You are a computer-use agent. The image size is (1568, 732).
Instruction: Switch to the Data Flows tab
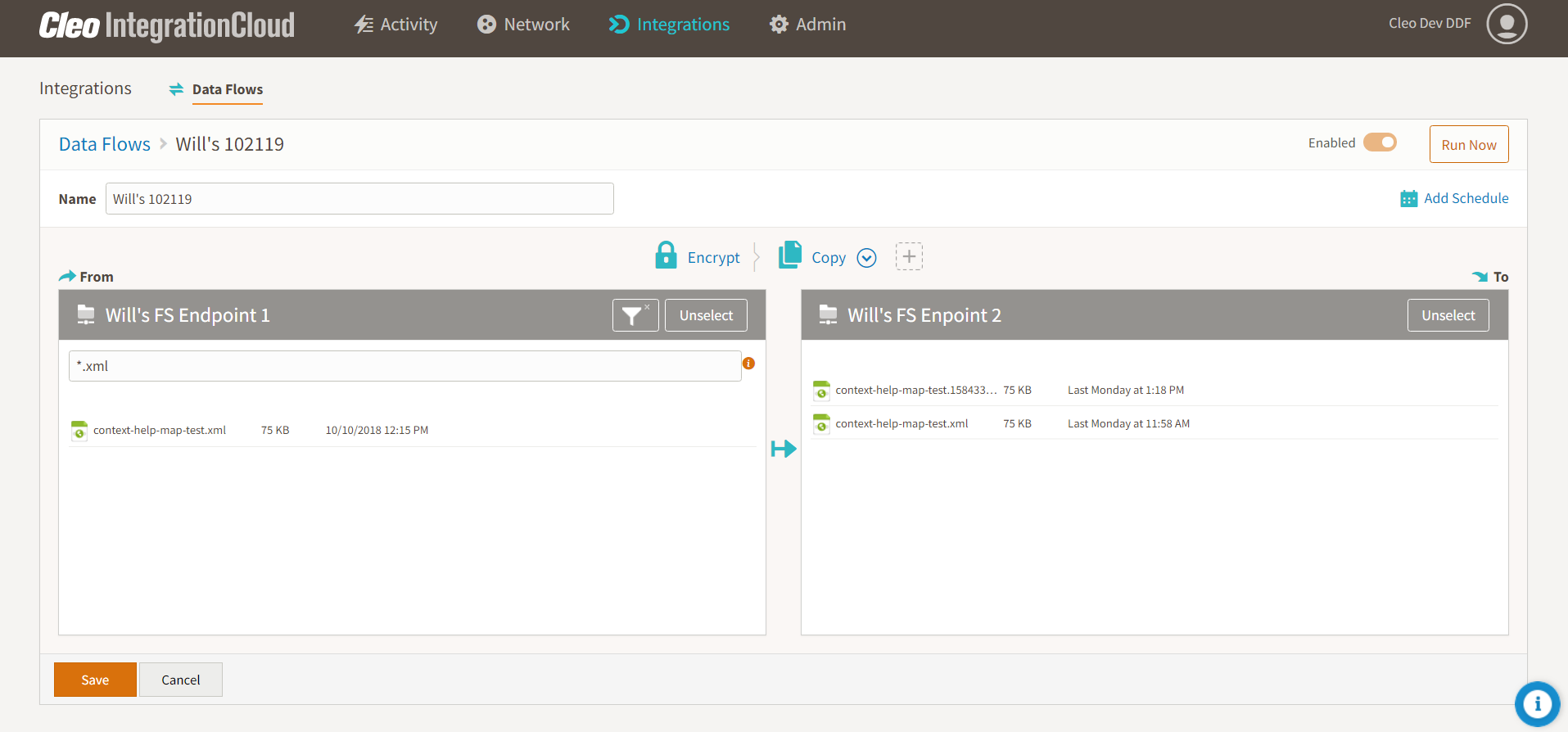click(x=227, y=89)
